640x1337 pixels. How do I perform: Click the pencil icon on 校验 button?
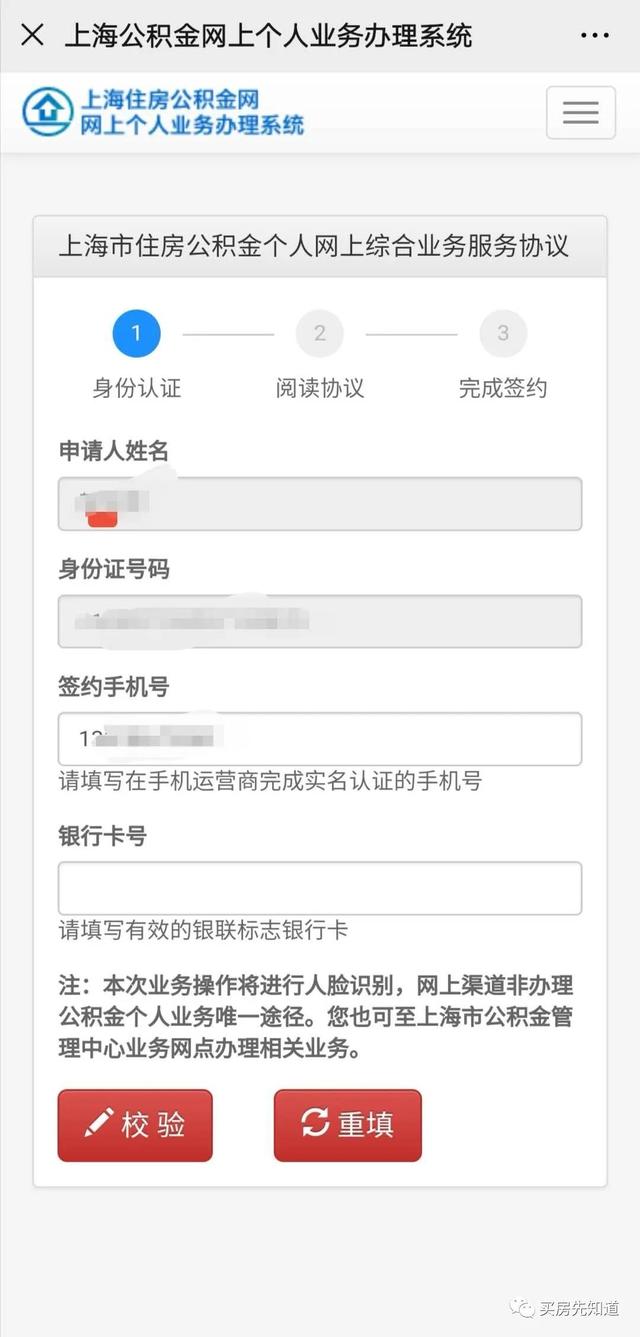click(98, 1124)
